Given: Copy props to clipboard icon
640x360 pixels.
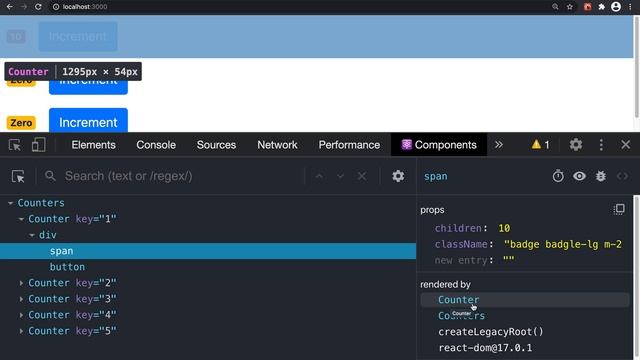Looking at the screenshot, I should coord(619,209).
